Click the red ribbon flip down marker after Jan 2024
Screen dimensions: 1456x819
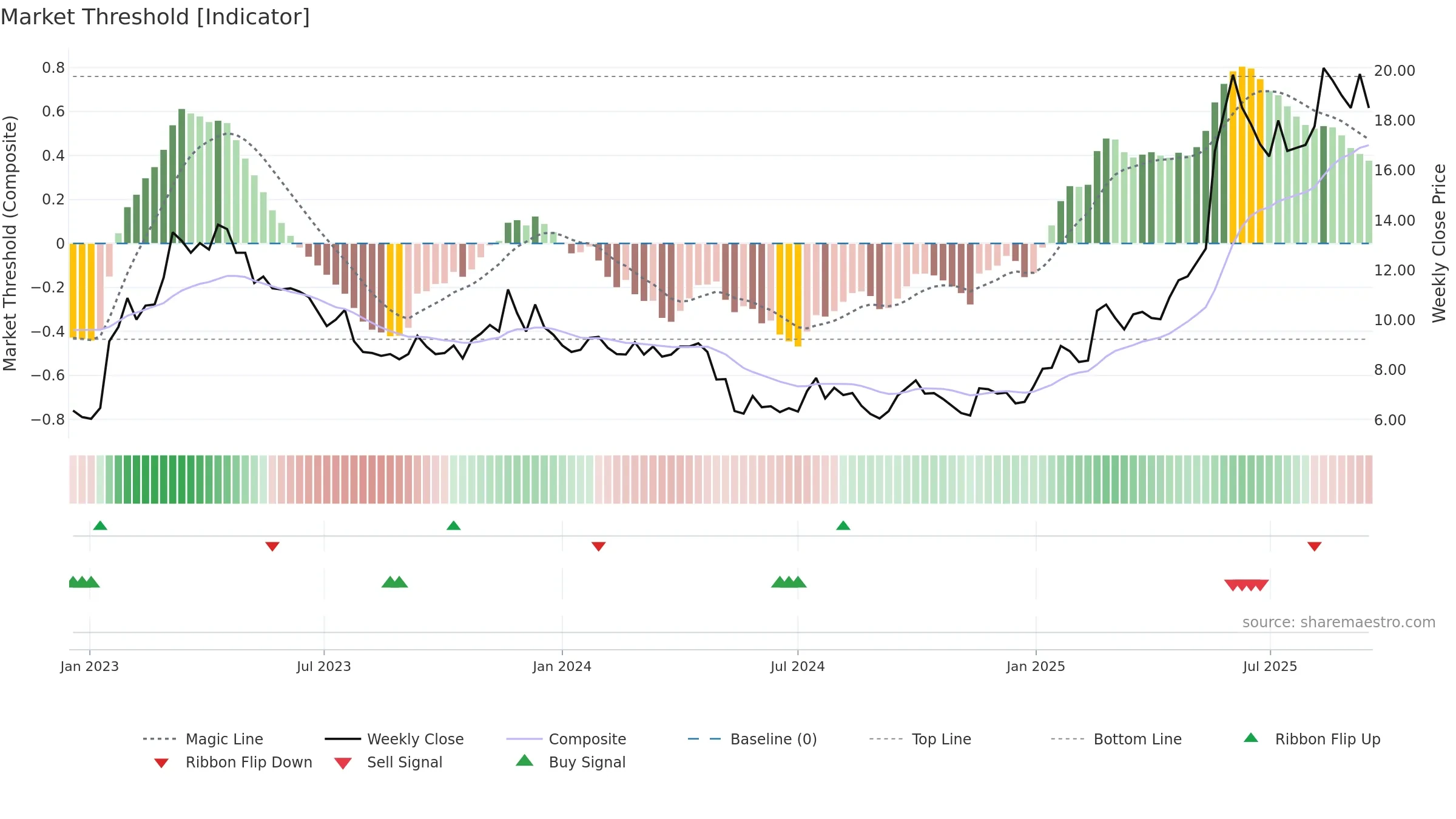[599, 547]
